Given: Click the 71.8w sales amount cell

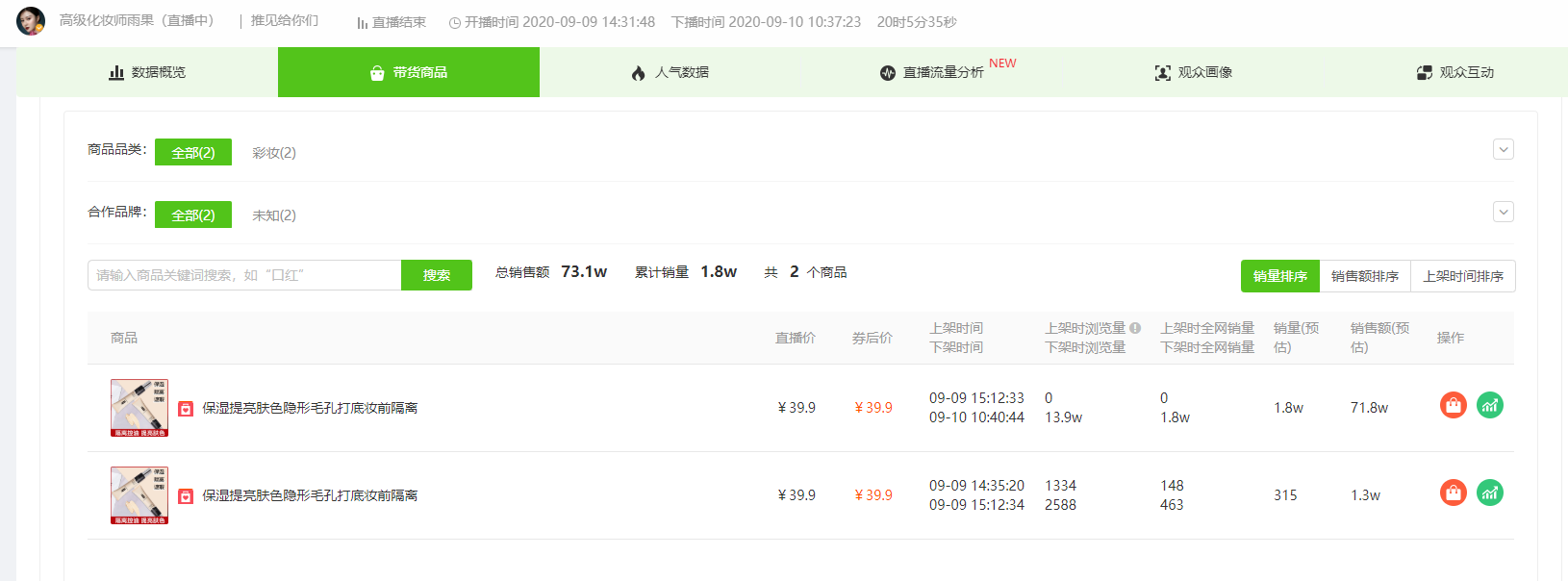Looking at the screenshot, I should click(x=1369, y=408).
